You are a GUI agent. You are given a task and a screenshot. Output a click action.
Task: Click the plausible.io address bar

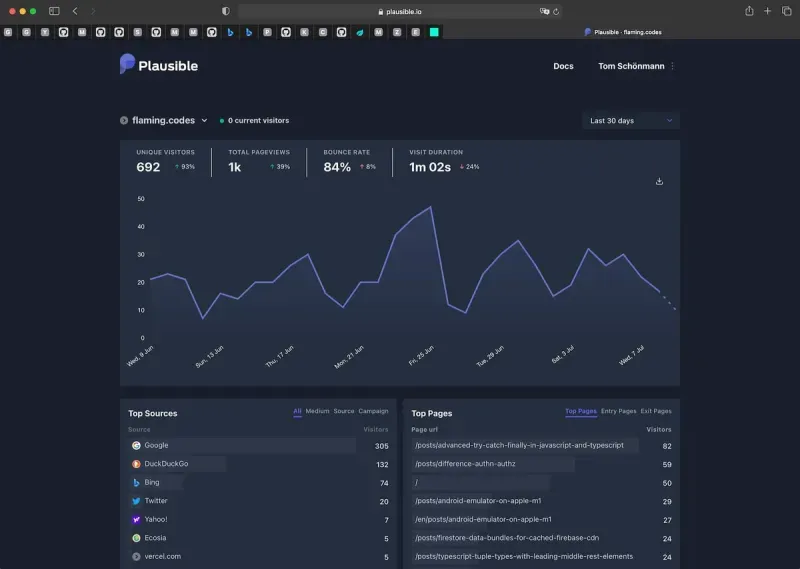tap(400, 11)
